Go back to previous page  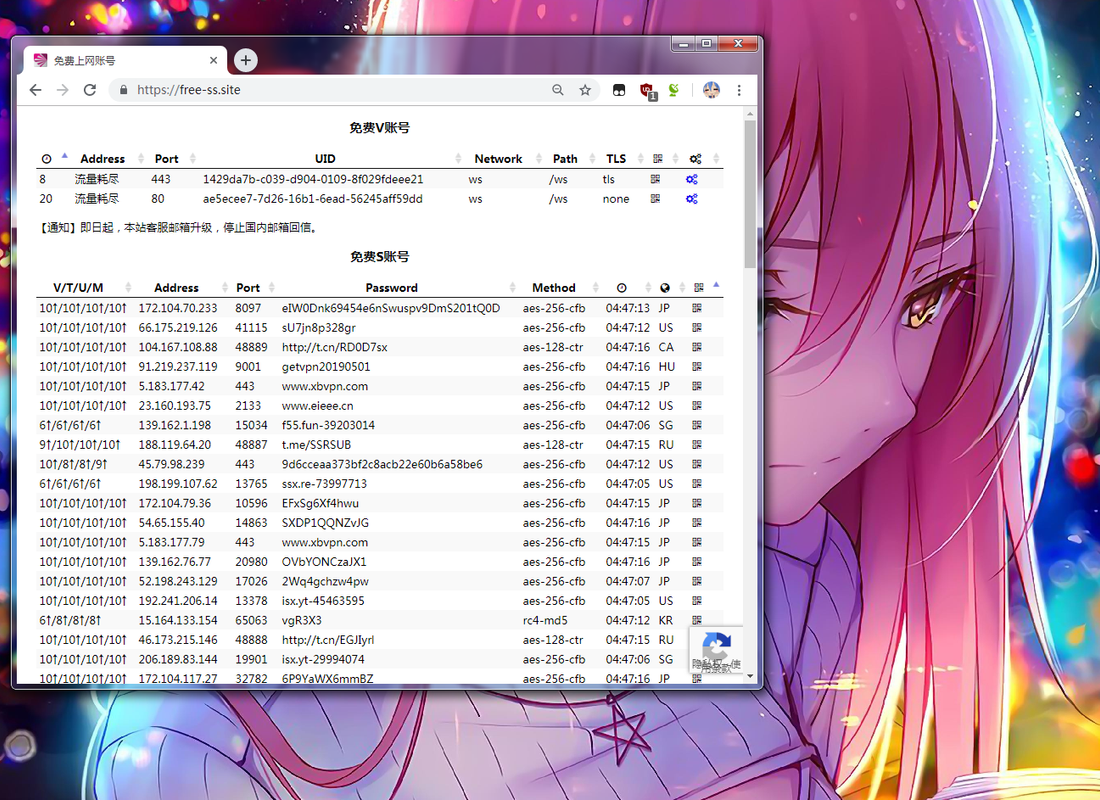coord(35,90)
